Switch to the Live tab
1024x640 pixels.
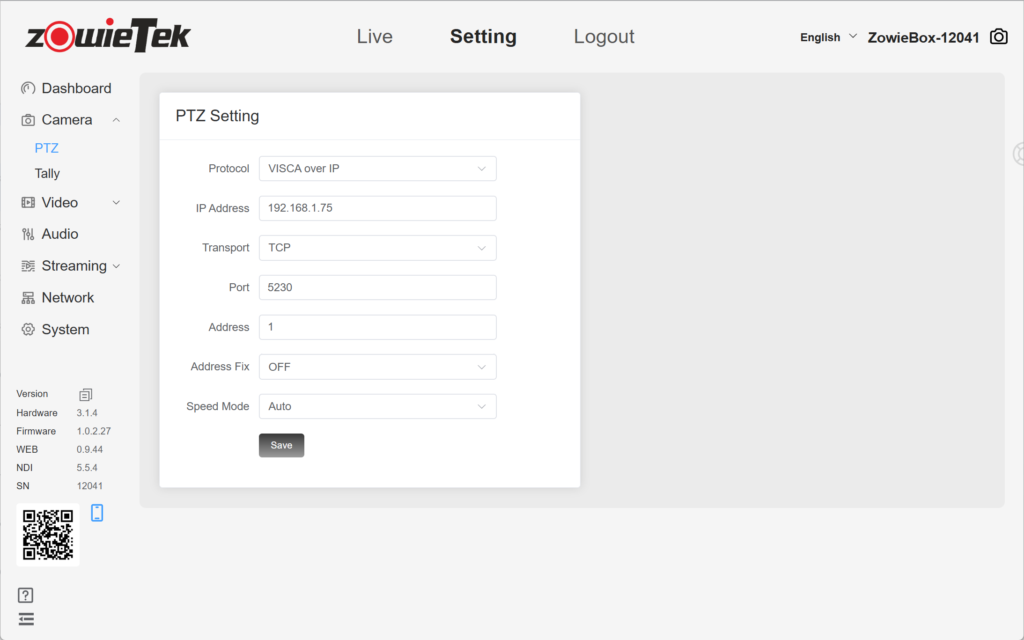tap(374, 37)
